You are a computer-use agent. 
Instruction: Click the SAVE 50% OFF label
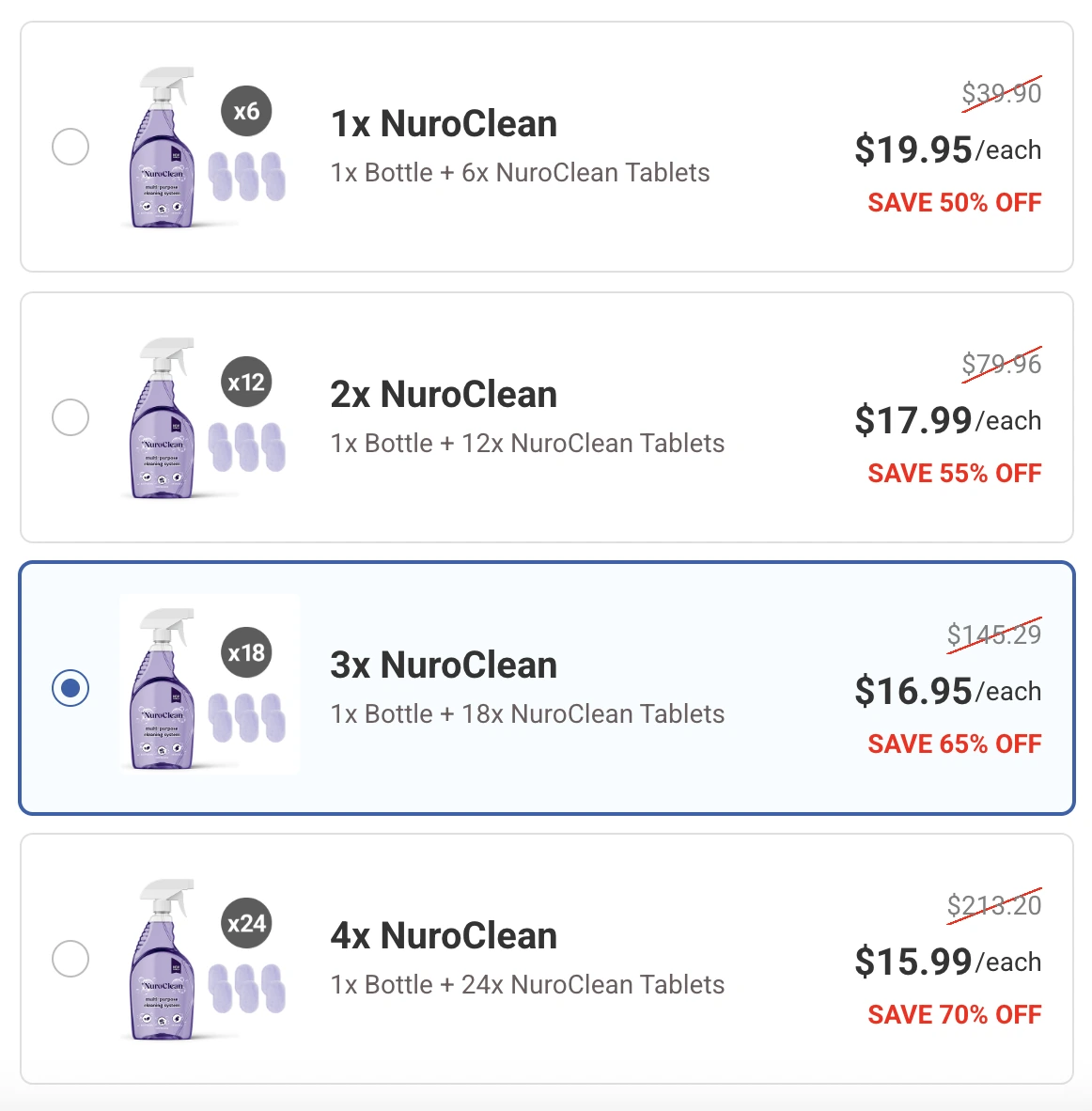(954, 202)
